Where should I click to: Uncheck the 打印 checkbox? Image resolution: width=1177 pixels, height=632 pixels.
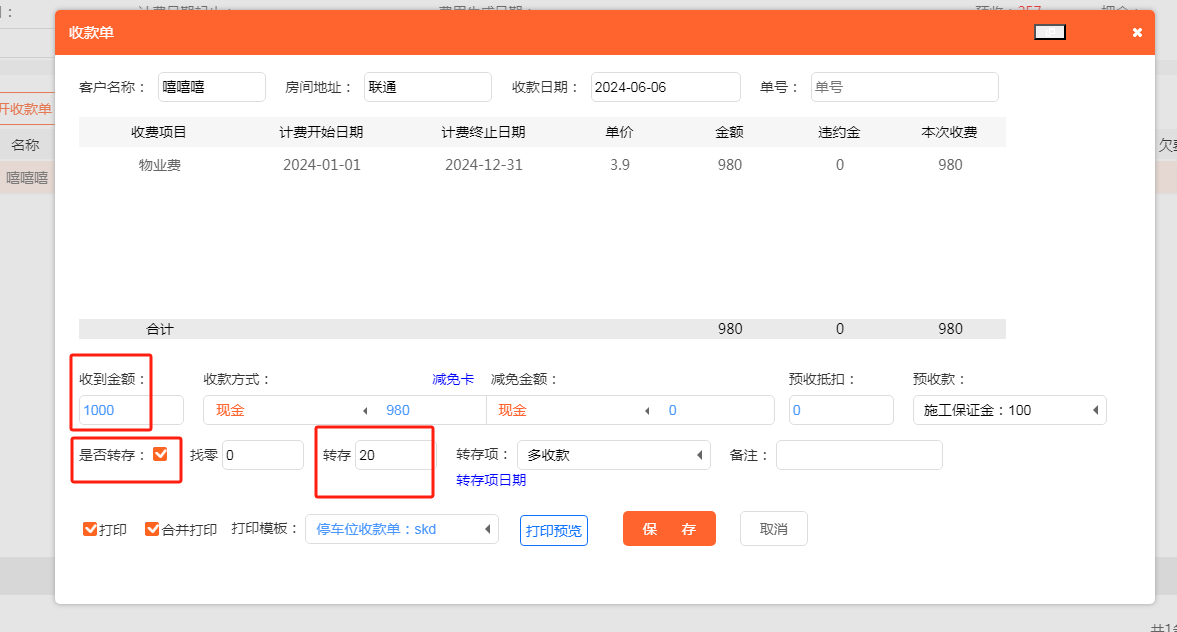pos(90,529)
